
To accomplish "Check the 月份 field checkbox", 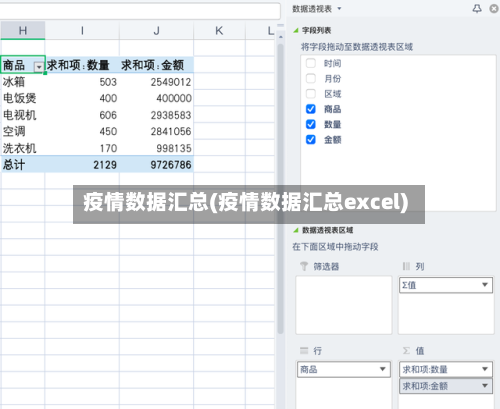I will click(x=311, y=78).
